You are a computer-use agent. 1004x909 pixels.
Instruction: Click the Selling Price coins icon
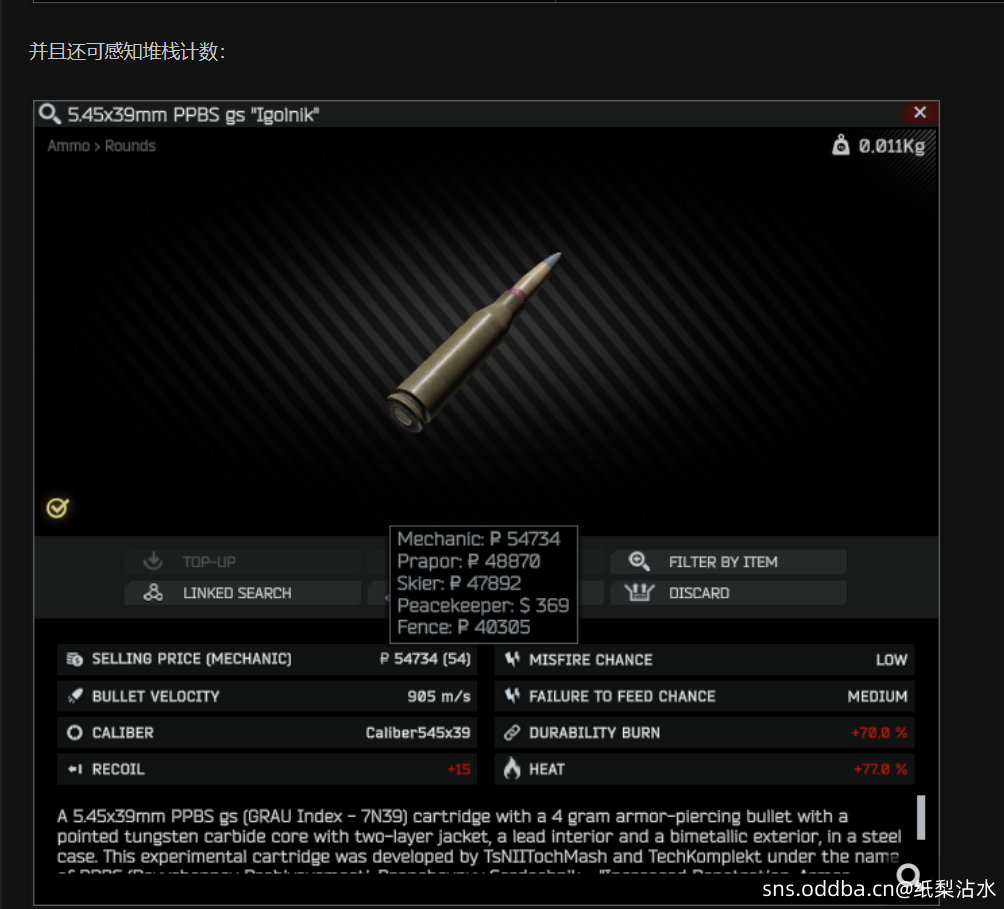[75, 659]
